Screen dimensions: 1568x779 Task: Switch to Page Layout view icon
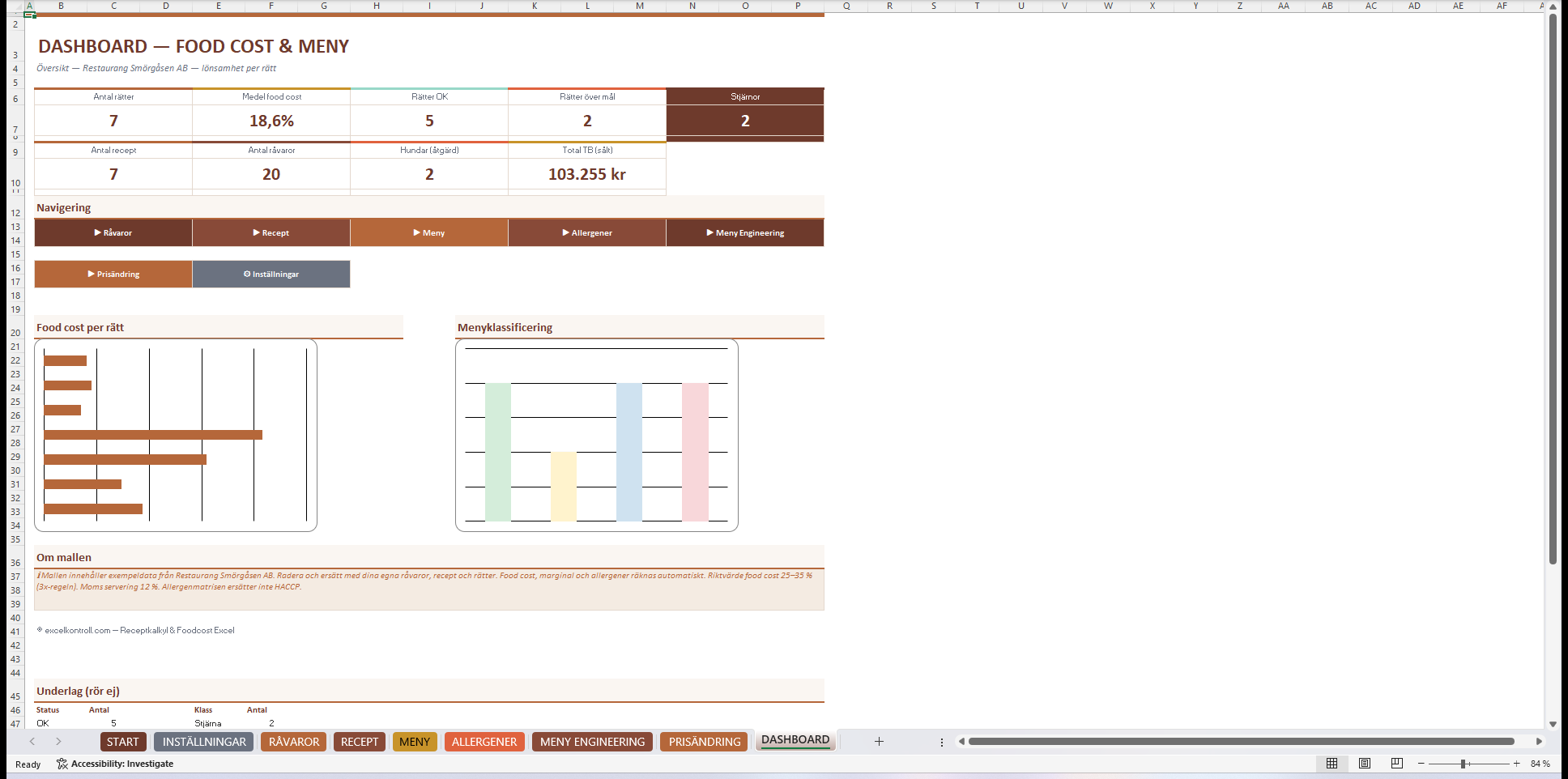pyautogui.click(x=1365, y=764)
